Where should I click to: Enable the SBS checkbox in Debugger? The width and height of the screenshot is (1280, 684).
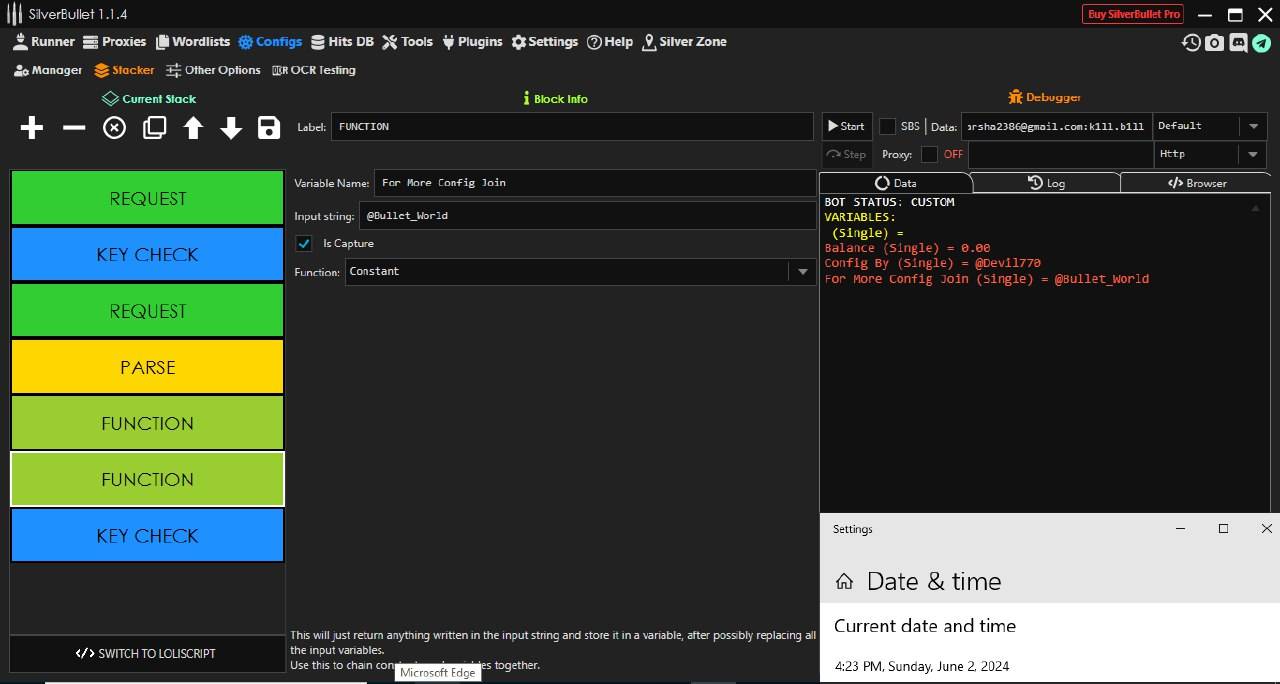[x=887, y=126]
